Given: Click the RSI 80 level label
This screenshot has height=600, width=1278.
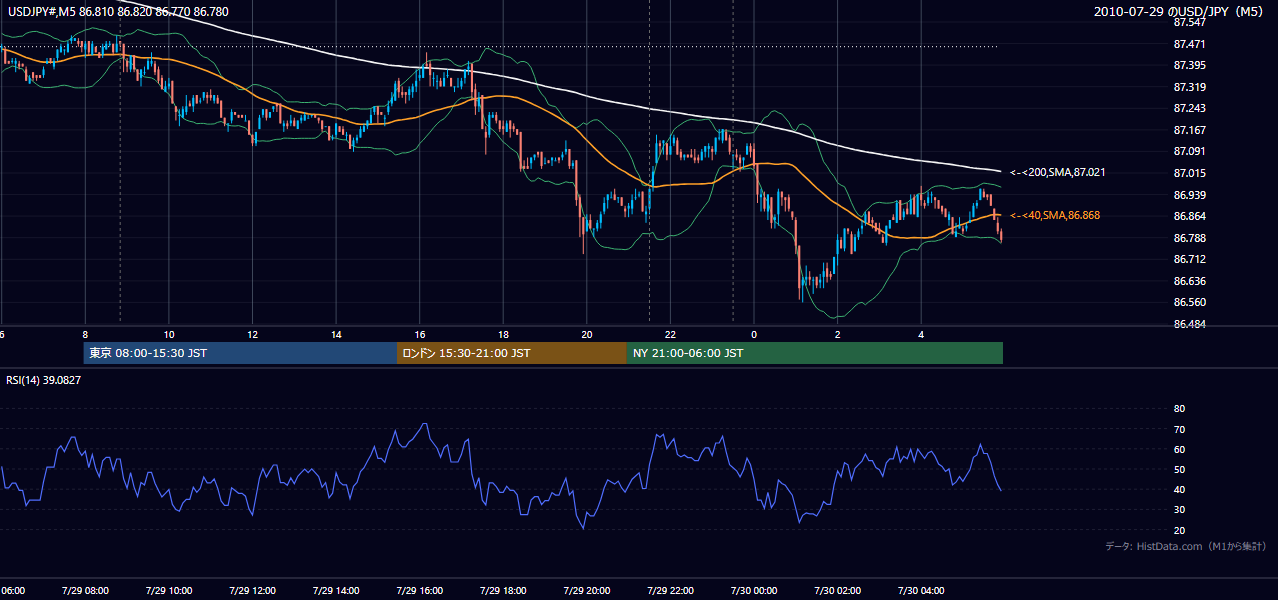Looking at the screenshot, I should point(1179,409).
